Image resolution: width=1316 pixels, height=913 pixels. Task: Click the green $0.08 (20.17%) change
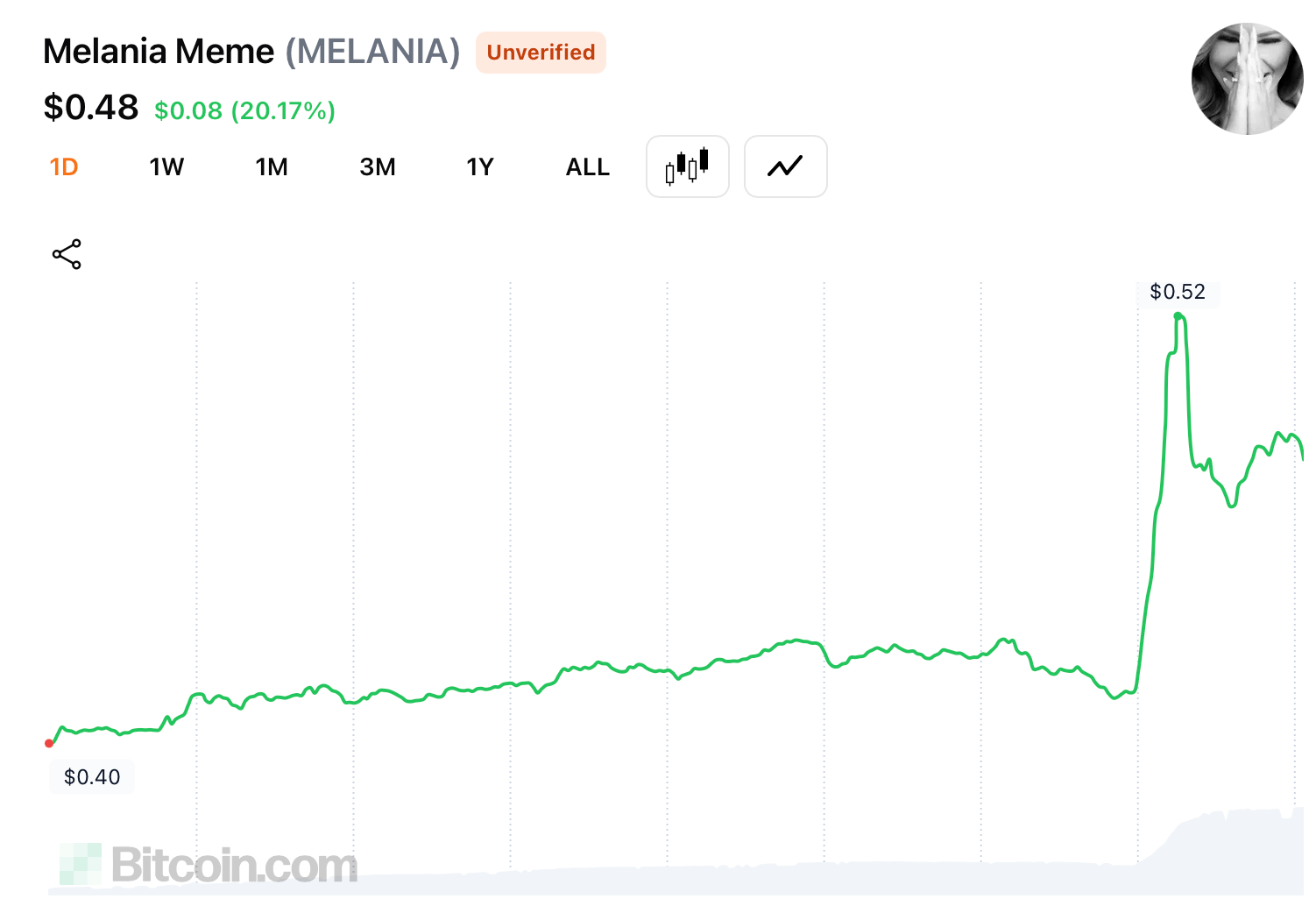point(244,111)
